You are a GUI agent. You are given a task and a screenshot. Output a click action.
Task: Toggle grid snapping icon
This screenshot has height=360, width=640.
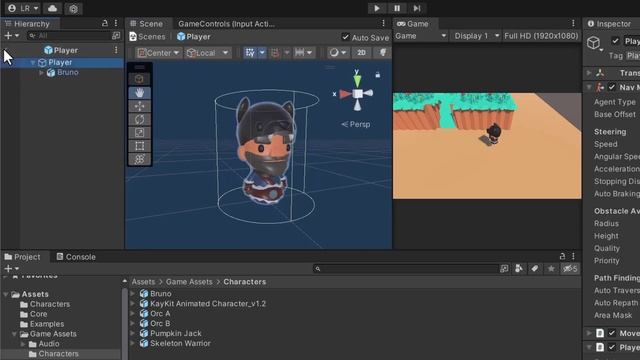(275, 52)
